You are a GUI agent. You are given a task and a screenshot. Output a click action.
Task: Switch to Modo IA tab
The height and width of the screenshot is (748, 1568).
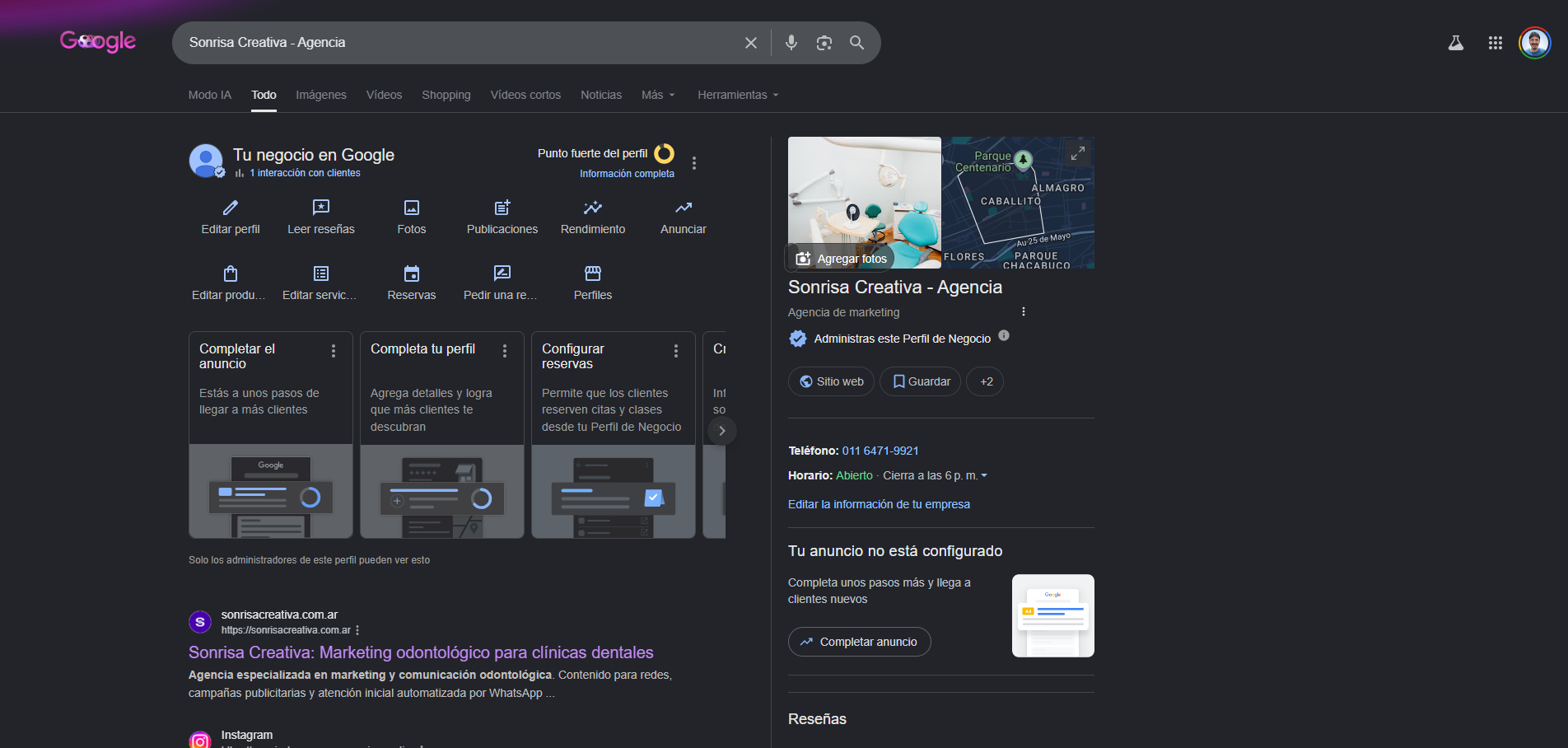[x=210, y=95]
